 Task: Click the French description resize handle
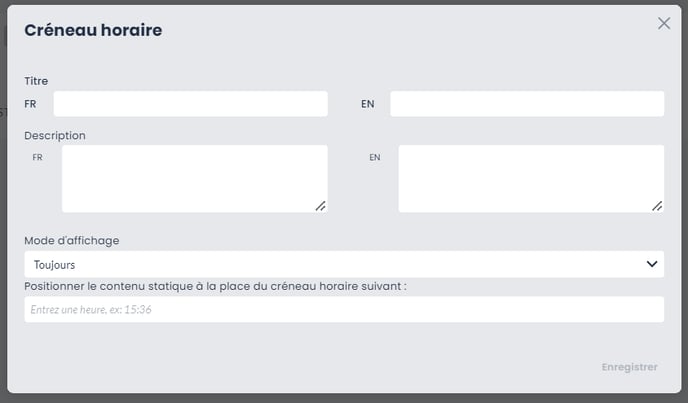[321, 206]
